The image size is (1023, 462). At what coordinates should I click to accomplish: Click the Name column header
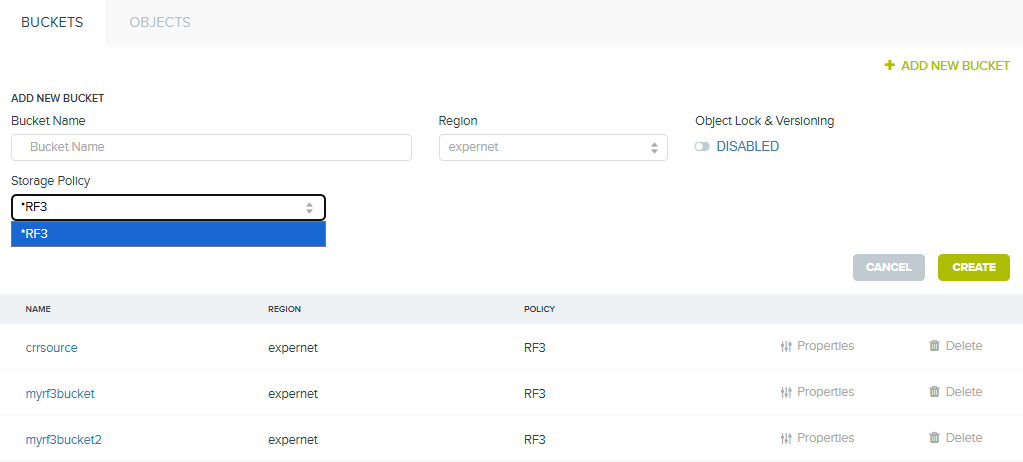[38, 309]
